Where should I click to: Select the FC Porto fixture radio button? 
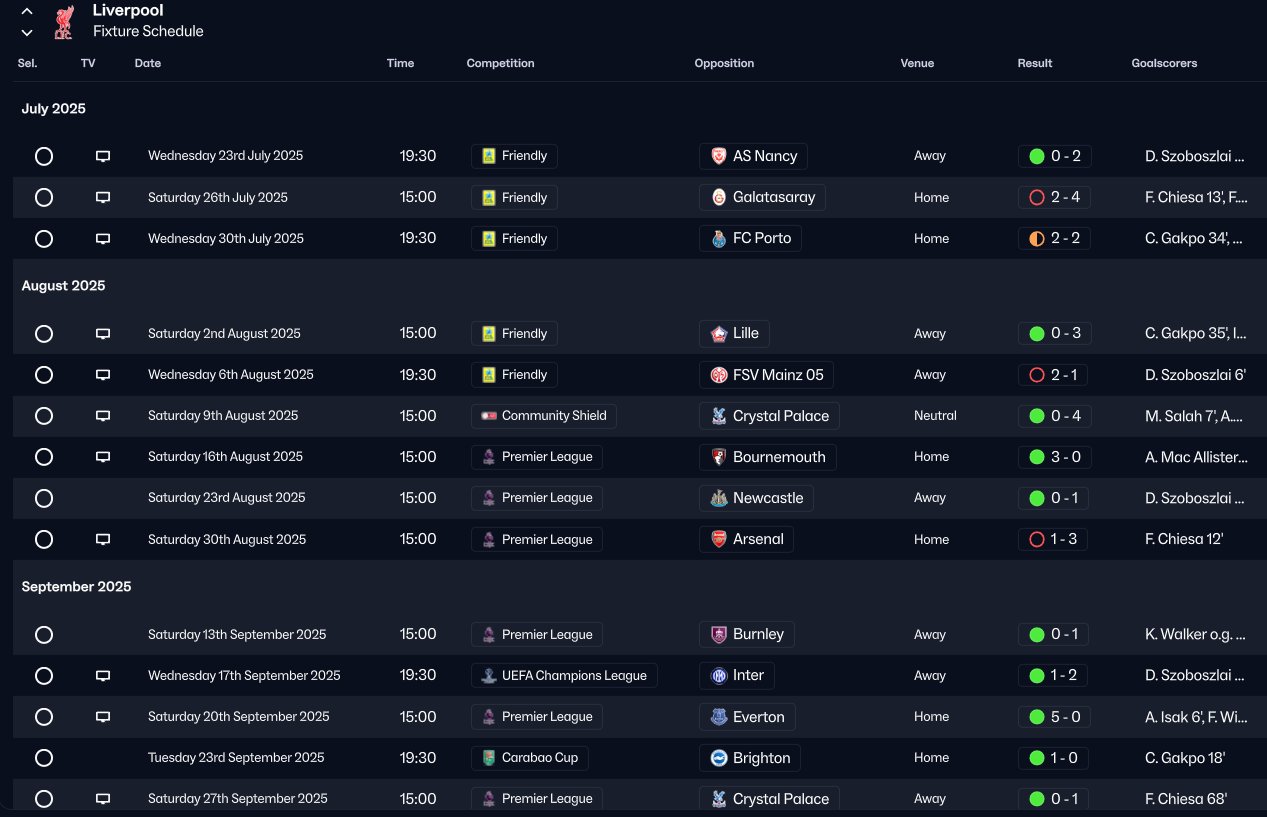[x=44, y=239]
